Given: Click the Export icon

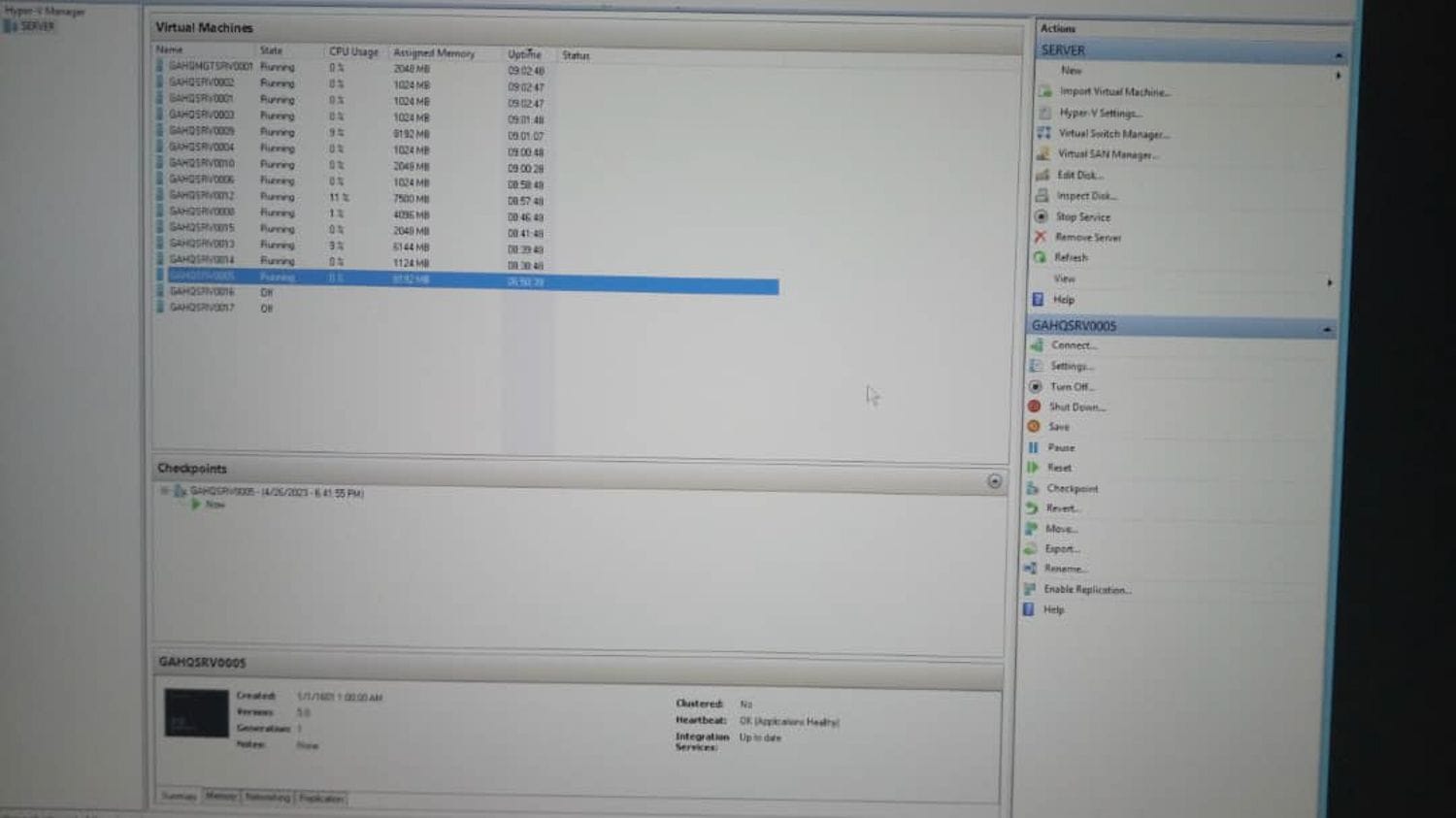Looking at the screenshot, I should coord(1030,548).
